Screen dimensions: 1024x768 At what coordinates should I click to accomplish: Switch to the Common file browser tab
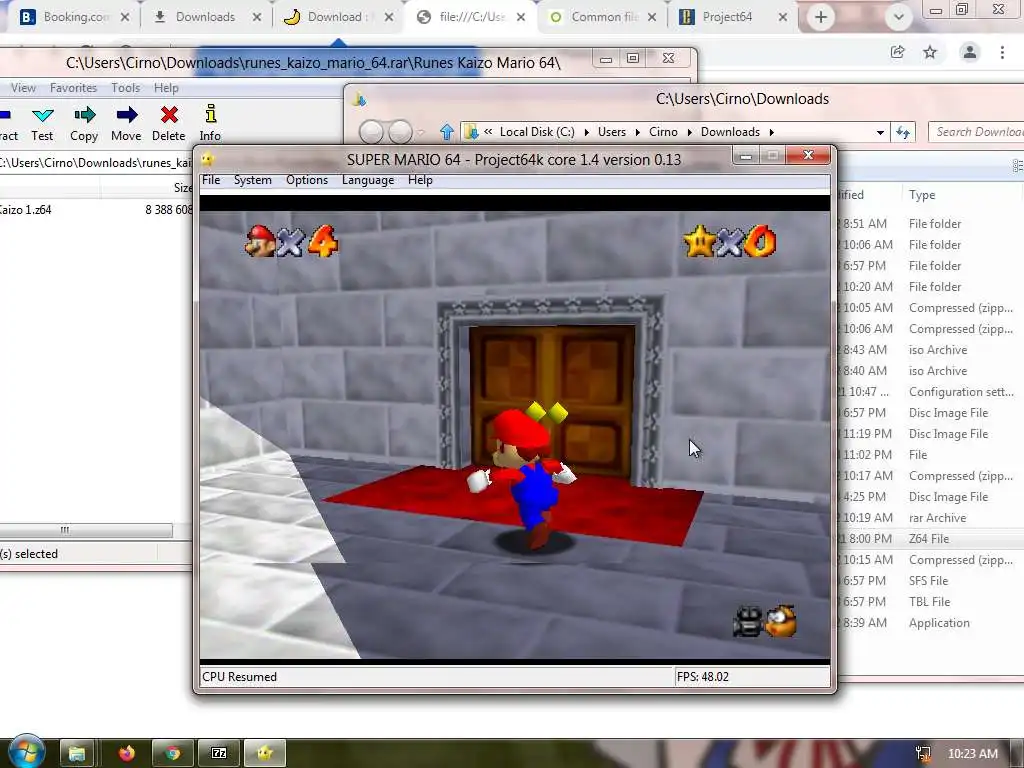(x=603, y=17)
